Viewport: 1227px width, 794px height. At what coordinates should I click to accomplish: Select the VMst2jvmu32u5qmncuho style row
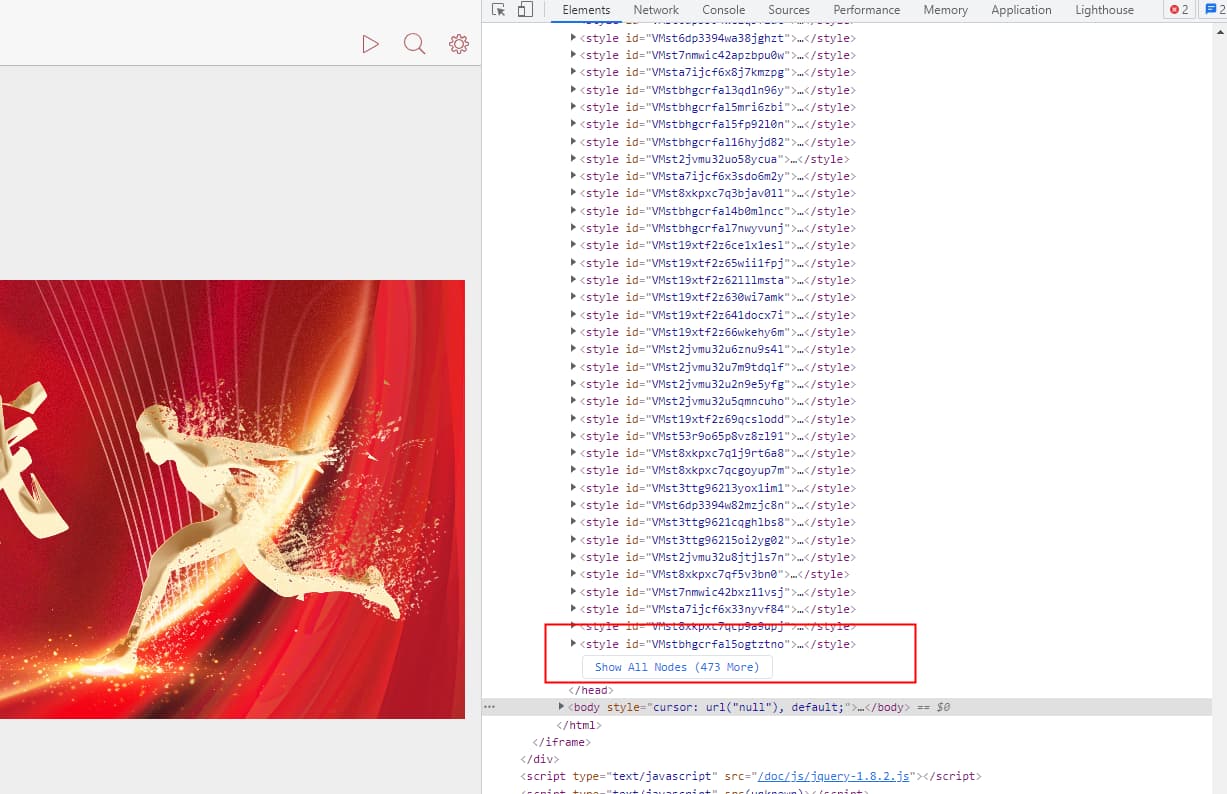point(716,401)
